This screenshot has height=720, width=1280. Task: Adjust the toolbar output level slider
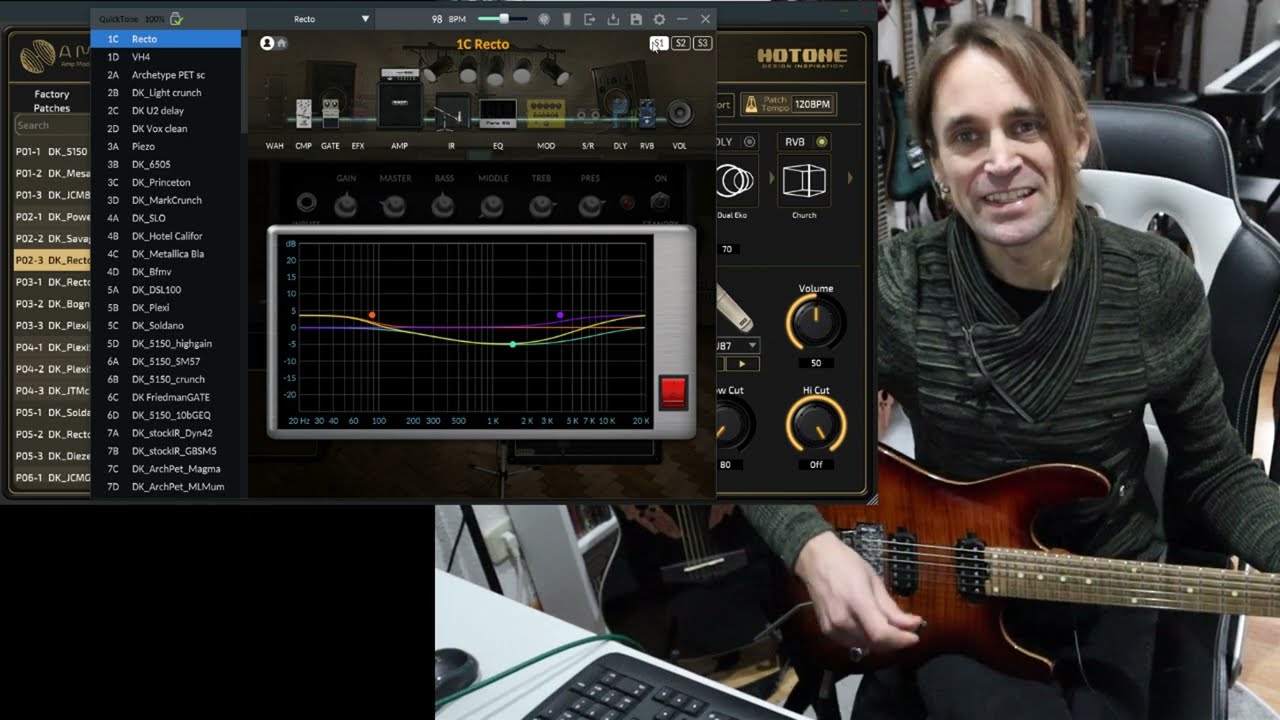[503, 19]
